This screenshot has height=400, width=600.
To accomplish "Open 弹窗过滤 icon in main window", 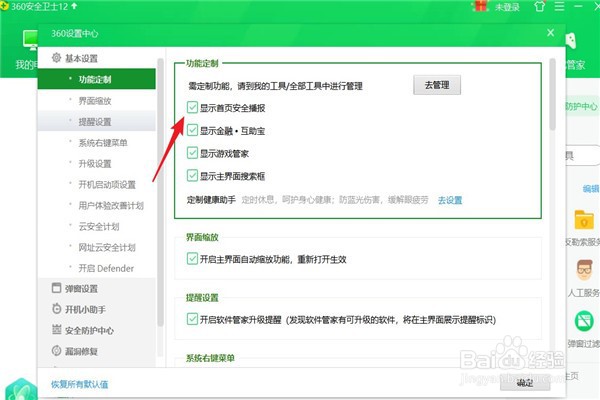I will pos(584,321).
